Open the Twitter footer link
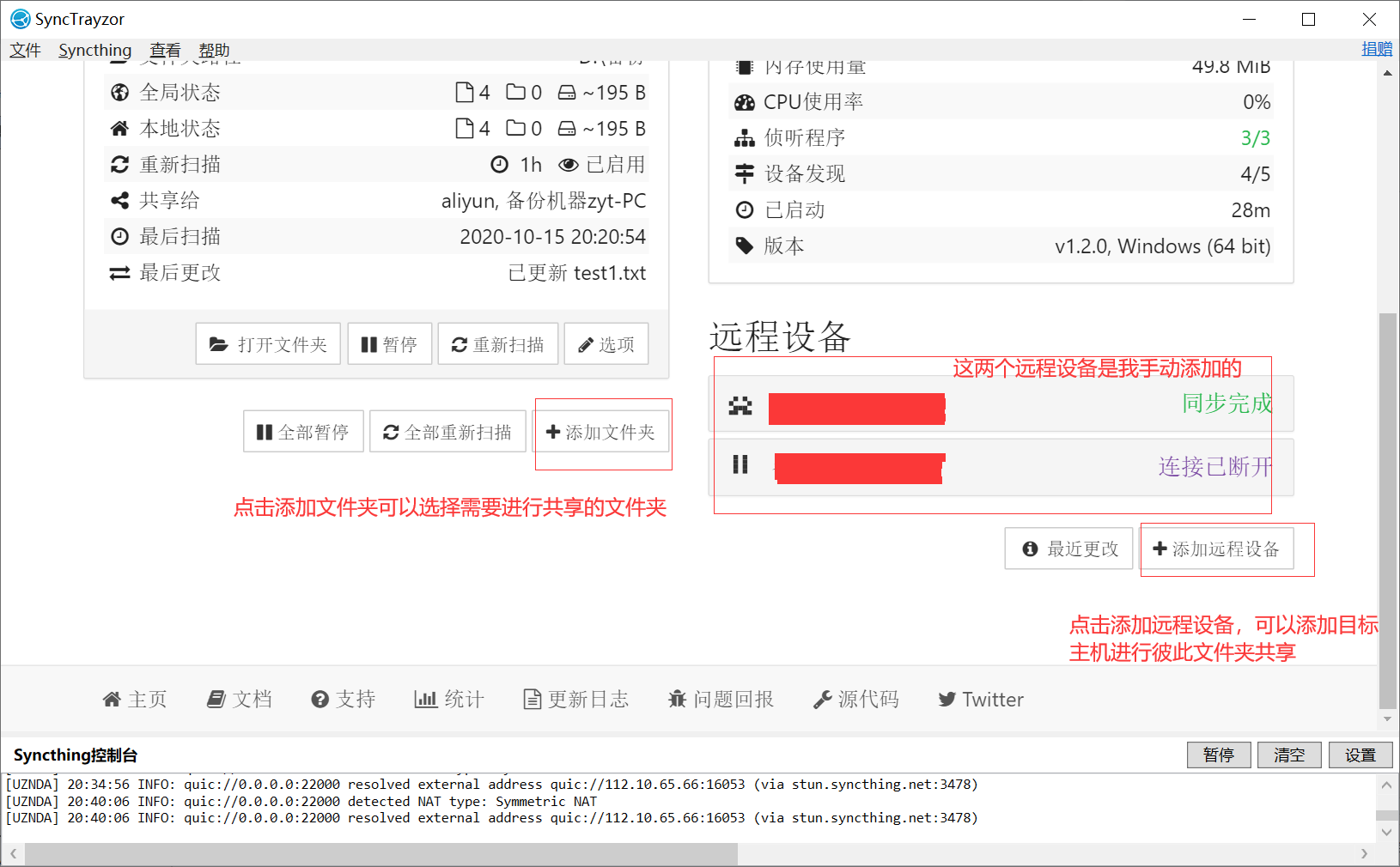Viewport: 1400px width, 867px height. pyautogui.click(x=981, y=700)
